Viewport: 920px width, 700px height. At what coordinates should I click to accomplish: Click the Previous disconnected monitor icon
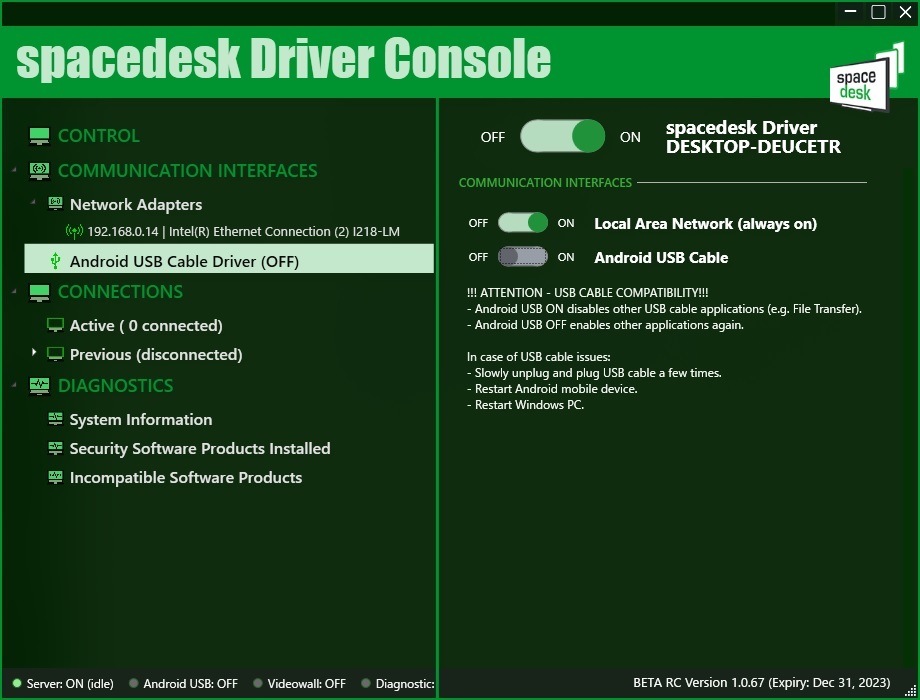tap(55, 354)
